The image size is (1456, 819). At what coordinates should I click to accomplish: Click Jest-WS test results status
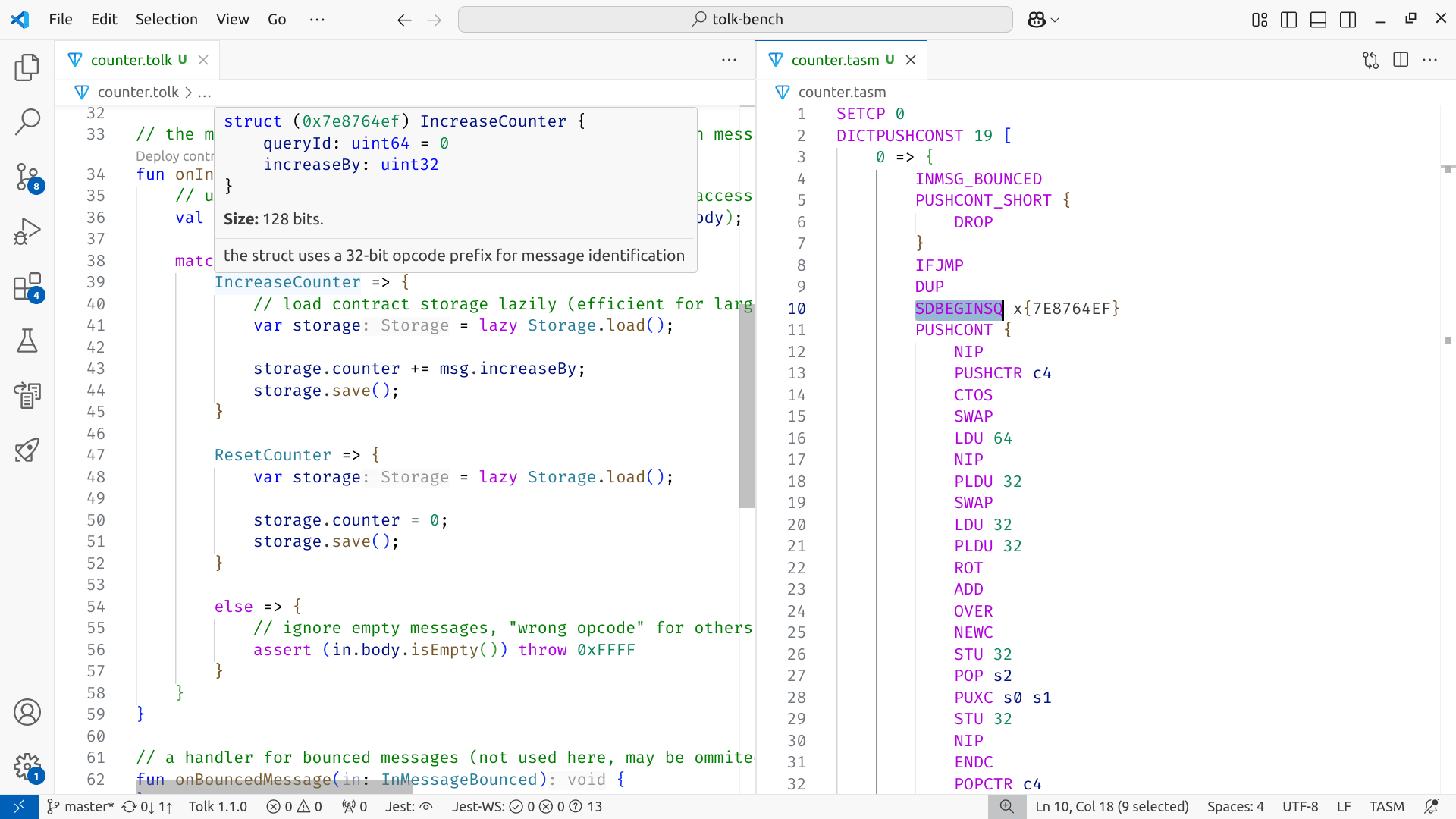click(x=527, y=807)
